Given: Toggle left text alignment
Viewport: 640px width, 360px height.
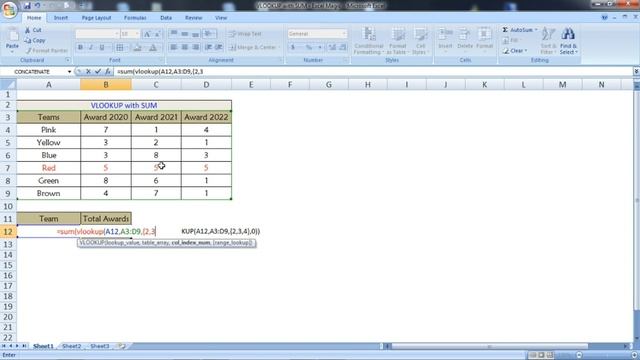Looking at the screenshot, I should pyautogui.click(x=173, y=47).
